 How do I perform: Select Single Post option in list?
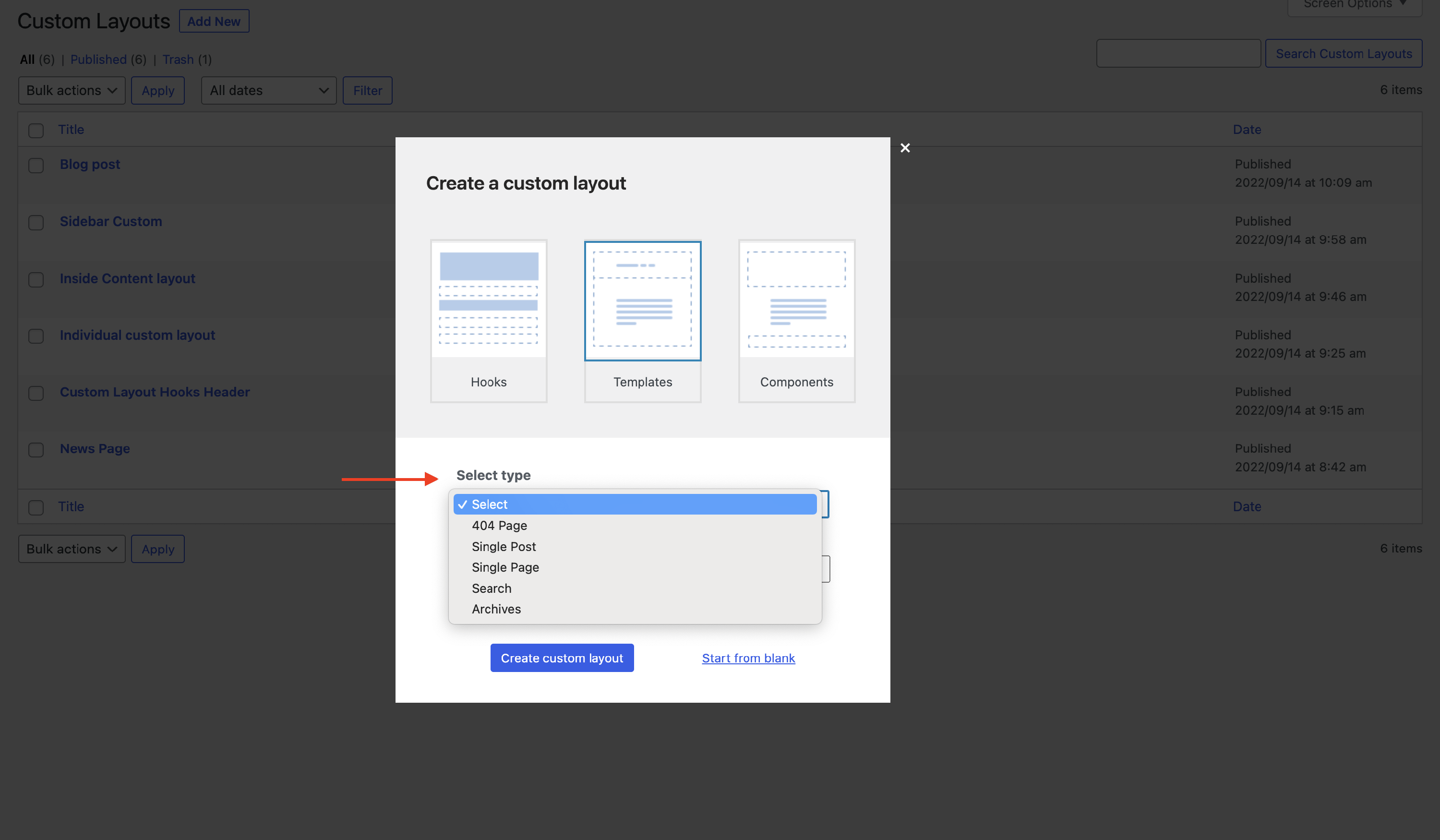504,546
